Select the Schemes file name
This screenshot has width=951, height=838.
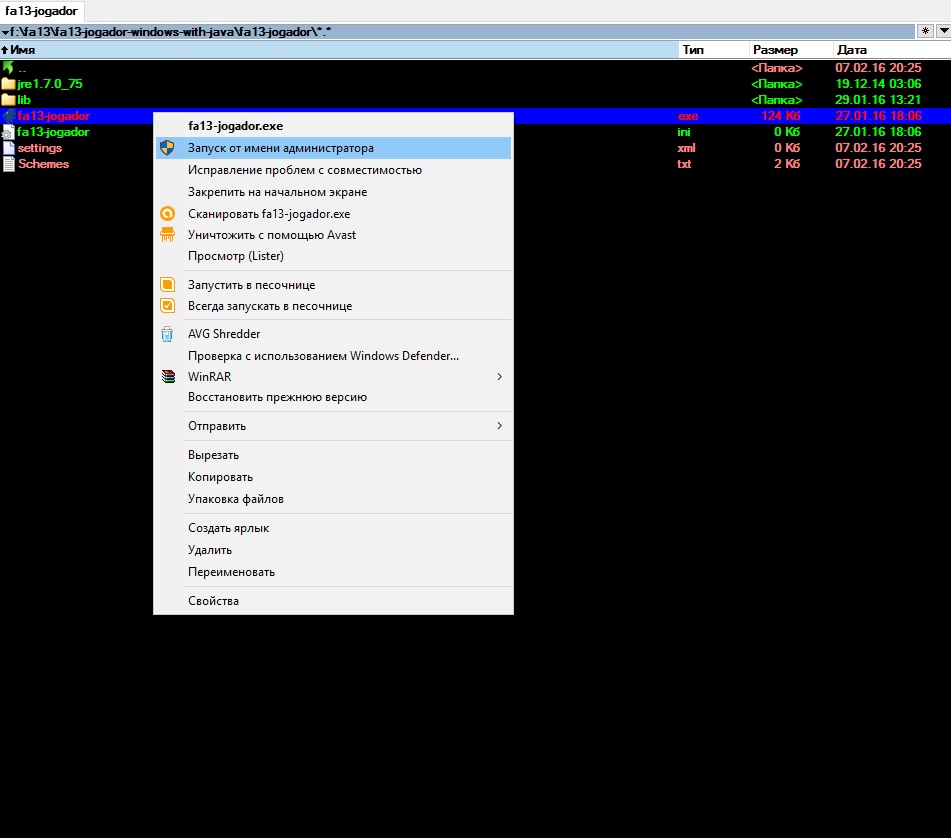click(44, 164)
